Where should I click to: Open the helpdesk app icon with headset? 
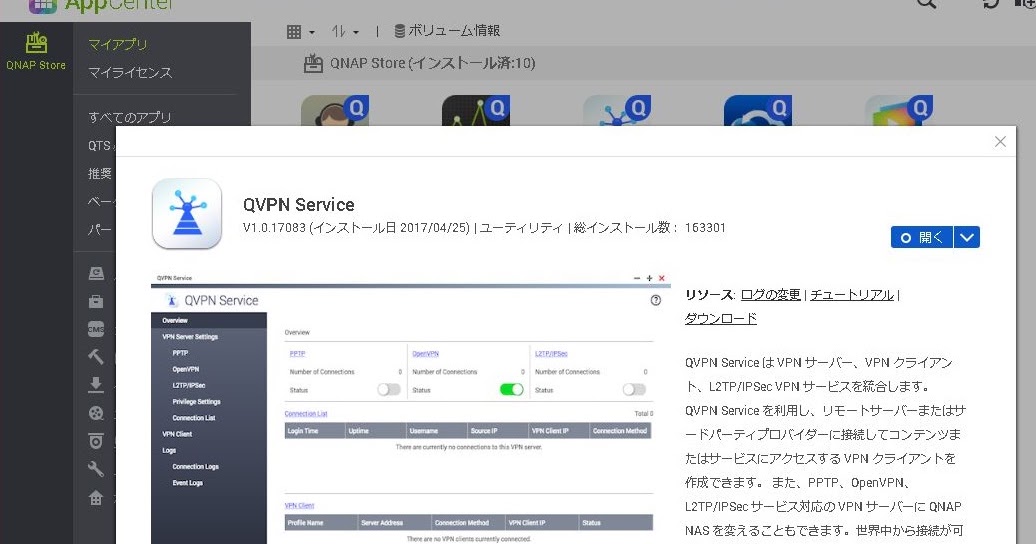[335, 110]
